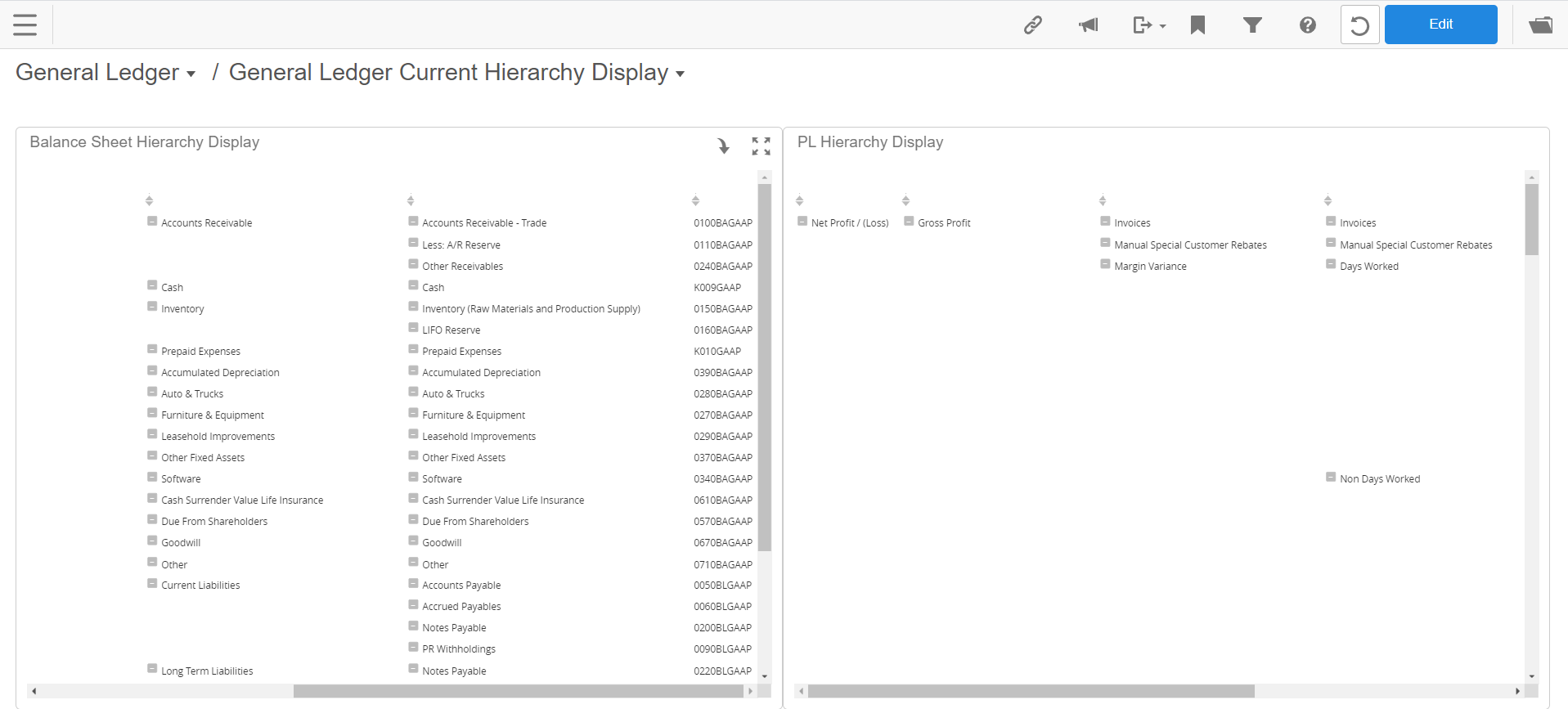Collapse Less: A/R Reserve row

pyautogui.click(x=413, y=243)
